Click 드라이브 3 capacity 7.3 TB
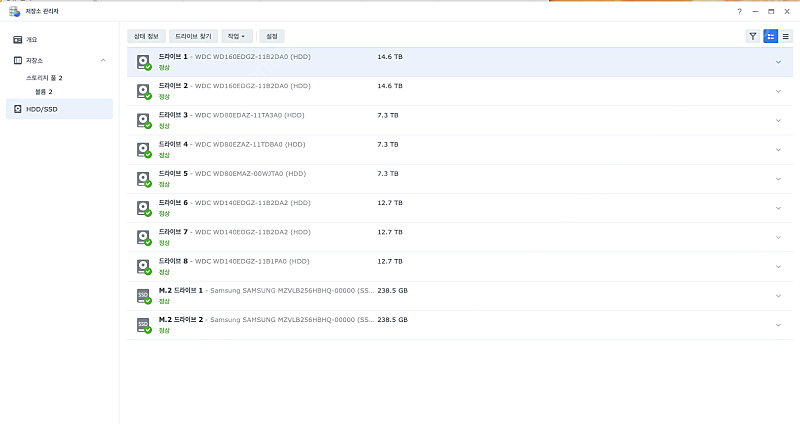 (x=388, y=115)
